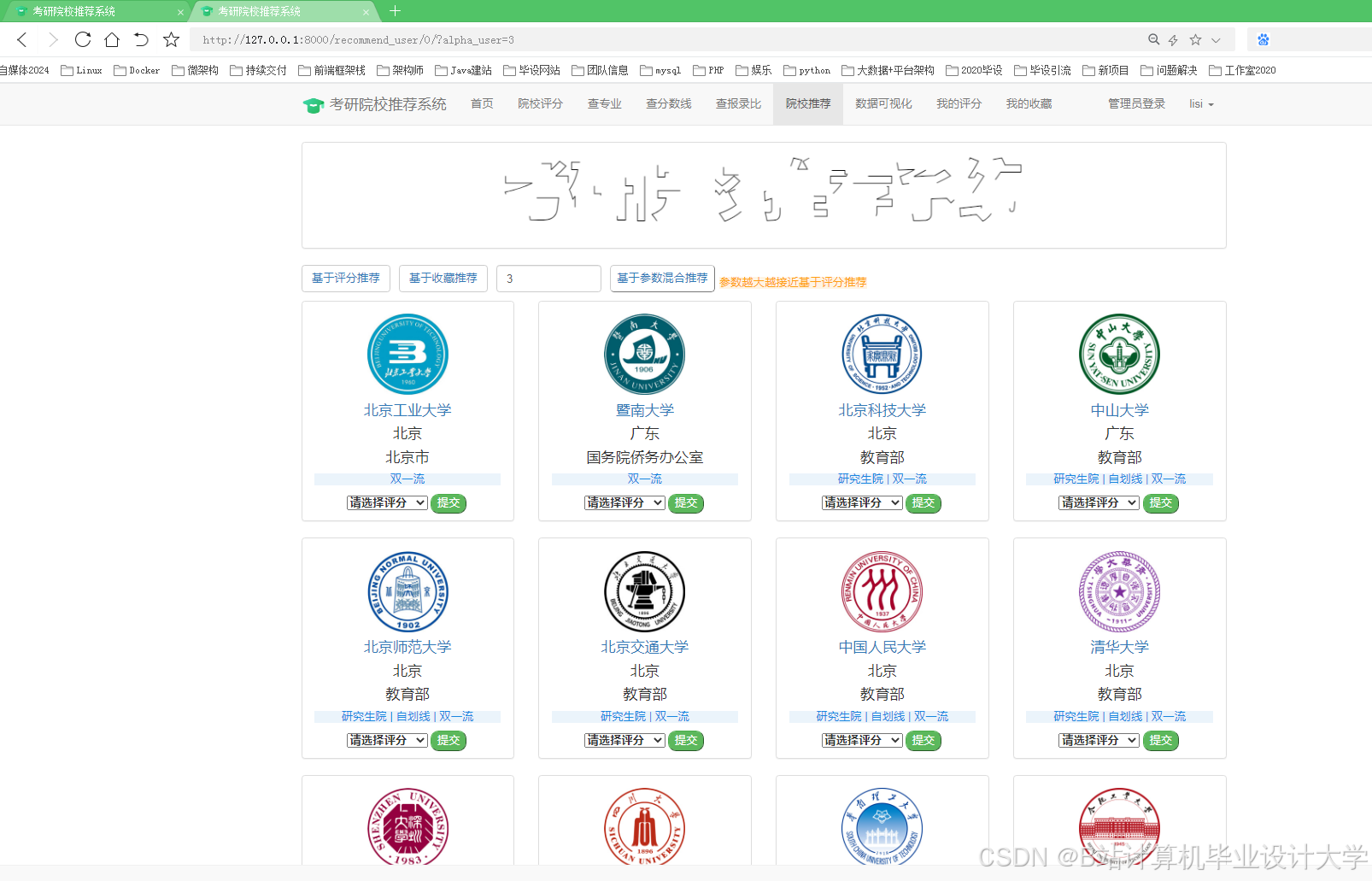
Task: Reload the page with refresh icon
Action: click(x=83, y=39)
